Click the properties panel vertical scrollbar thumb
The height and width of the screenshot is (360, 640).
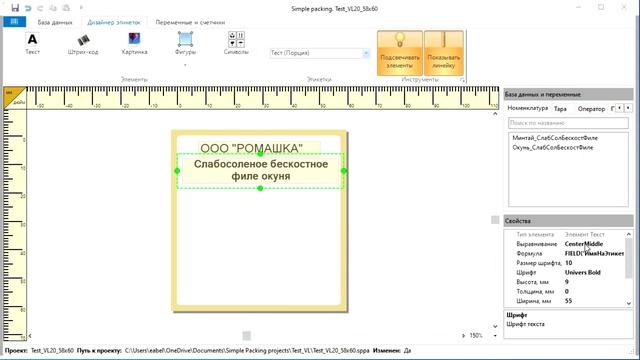[x=629, y=258]
